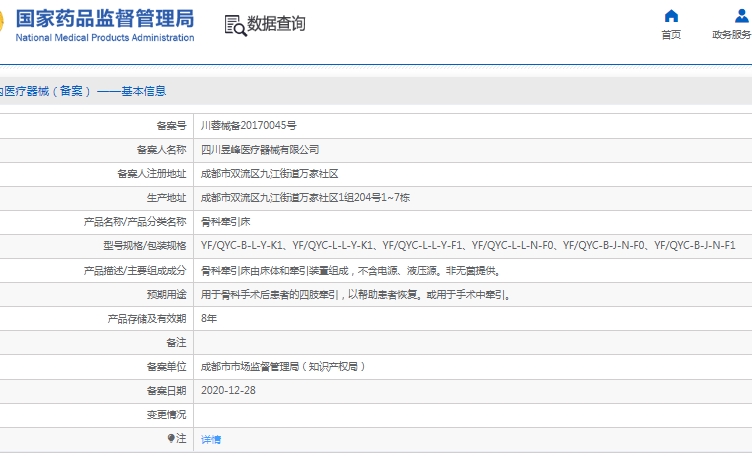
Task: Click the product name 骨科牵引床
Action: tap(225, 222)
